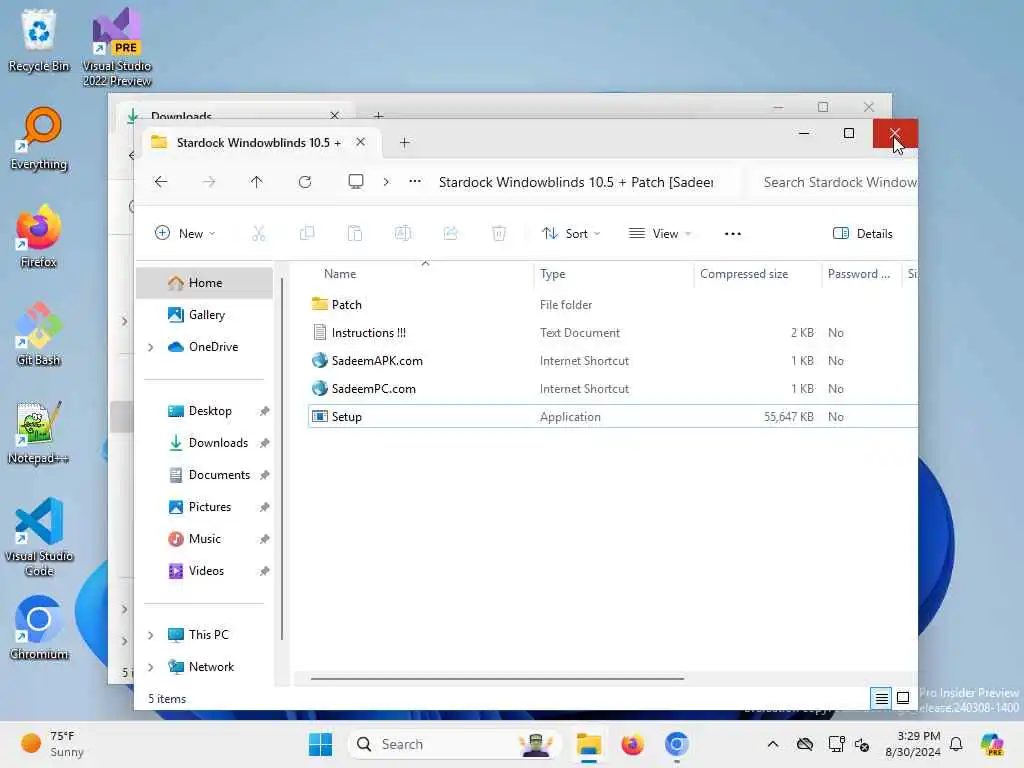
Task: Switch to details list view icon in status bar
Action: pyautogui.click(x=881, y=698)
